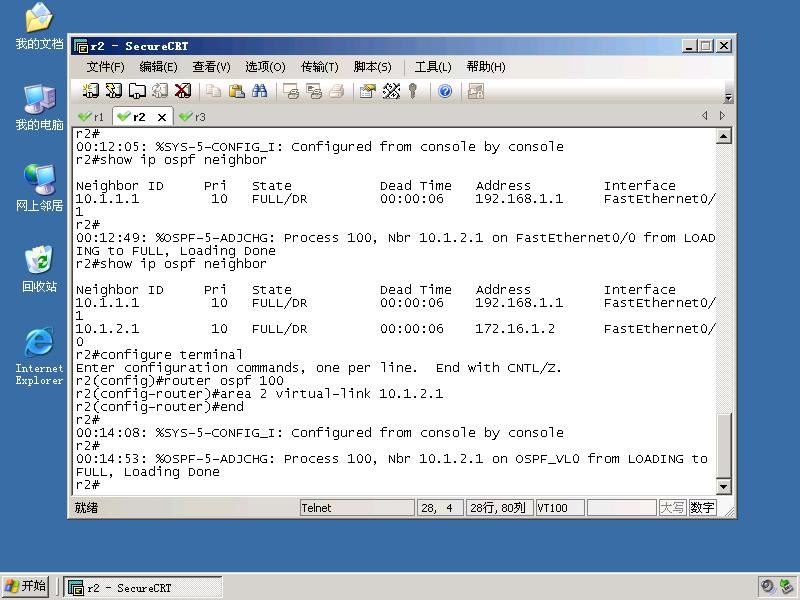Click the terminal vertical scrollbar thumb
Screen dimensions: 800x600
coord(723,446)
